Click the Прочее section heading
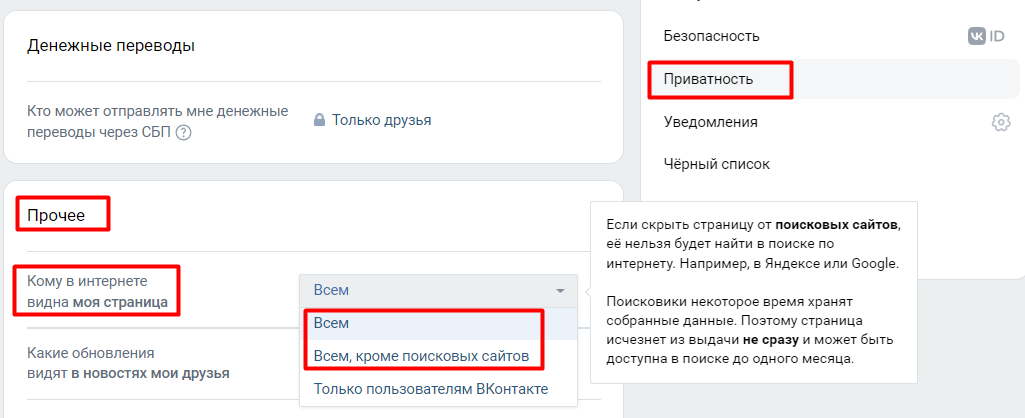 click(x=56, y=215)
